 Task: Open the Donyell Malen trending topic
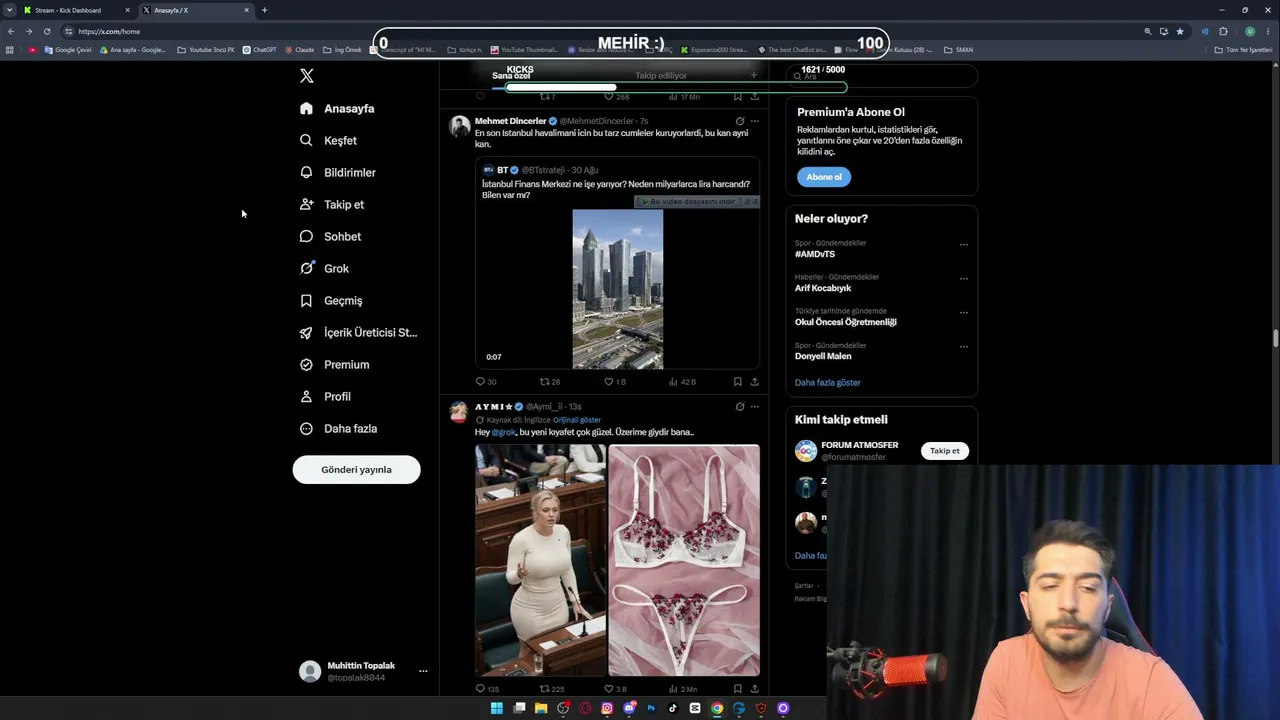[x=823, y=356]
